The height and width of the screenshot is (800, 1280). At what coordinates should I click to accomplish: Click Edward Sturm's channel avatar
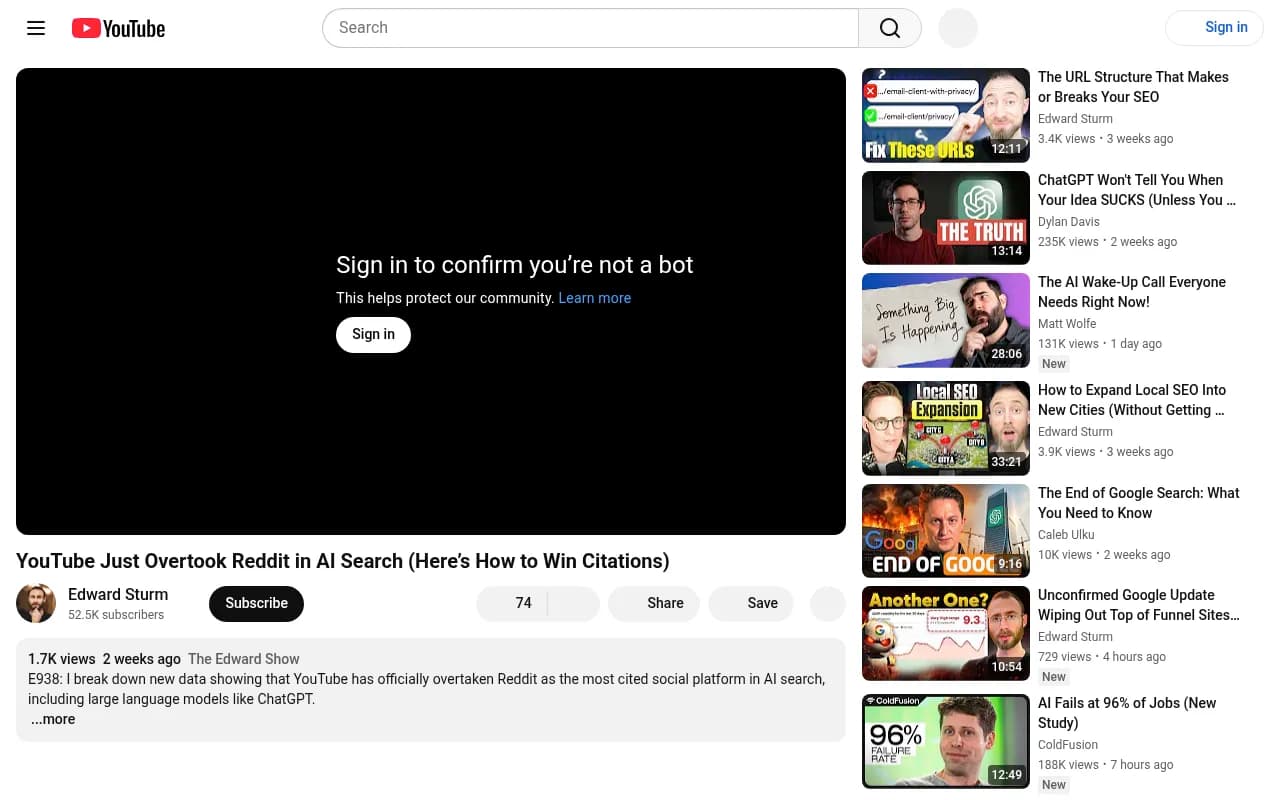36,603
